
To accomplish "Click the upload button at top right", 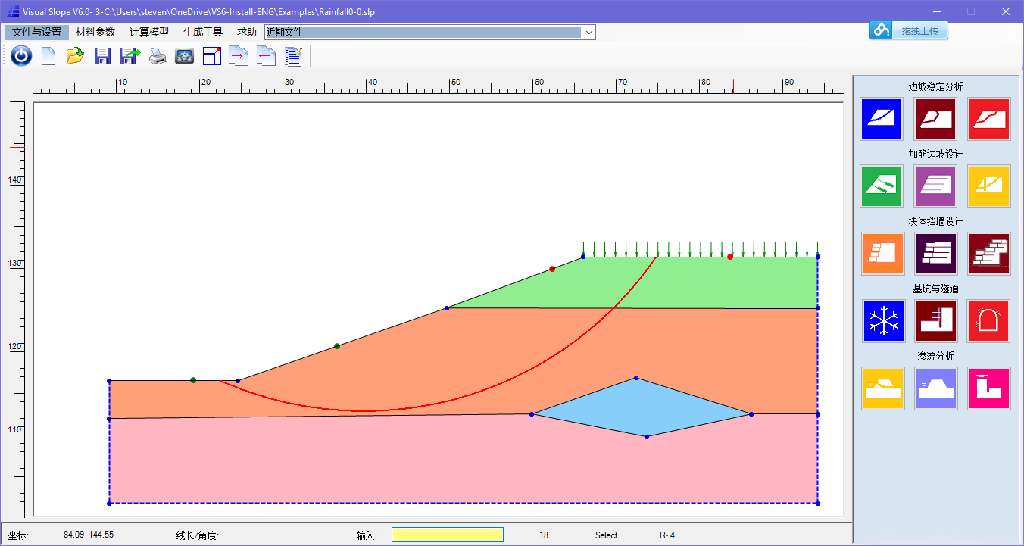I will (907, 31).
